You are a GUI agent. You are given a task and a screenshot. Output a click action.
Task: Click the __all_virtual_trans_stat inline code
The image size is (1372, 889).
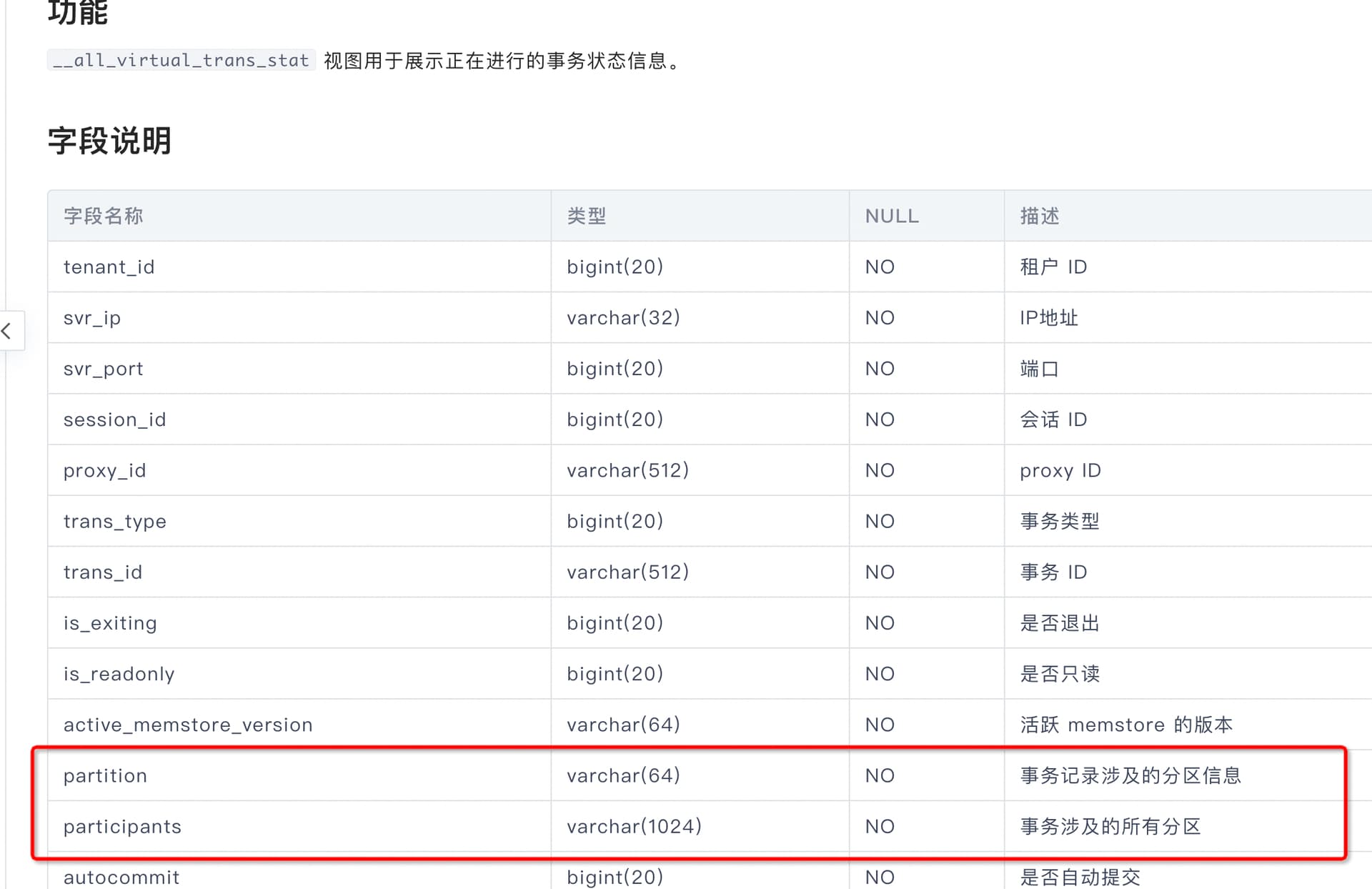click(x=181, y=60)
